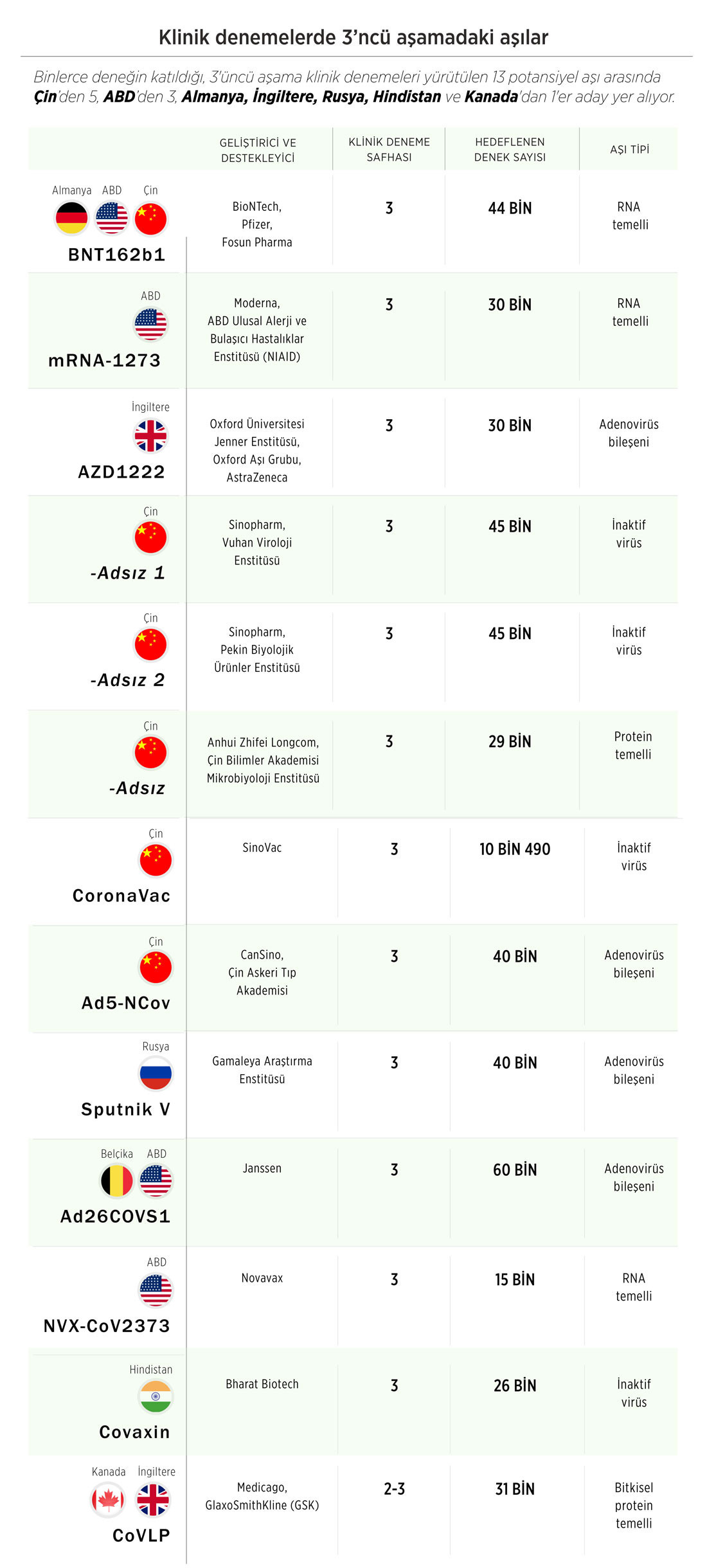Select the CoronaVac vaccine name
This screenshot has width=707, height=1568.
click(121, 896)
